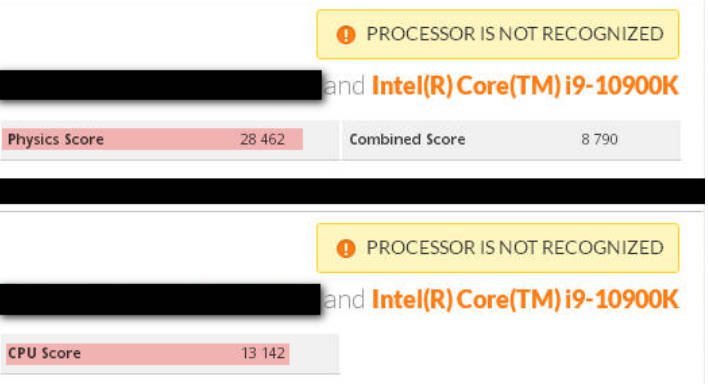Click the top 'Processor is not recognized' banner

click(x=498, y=35)
